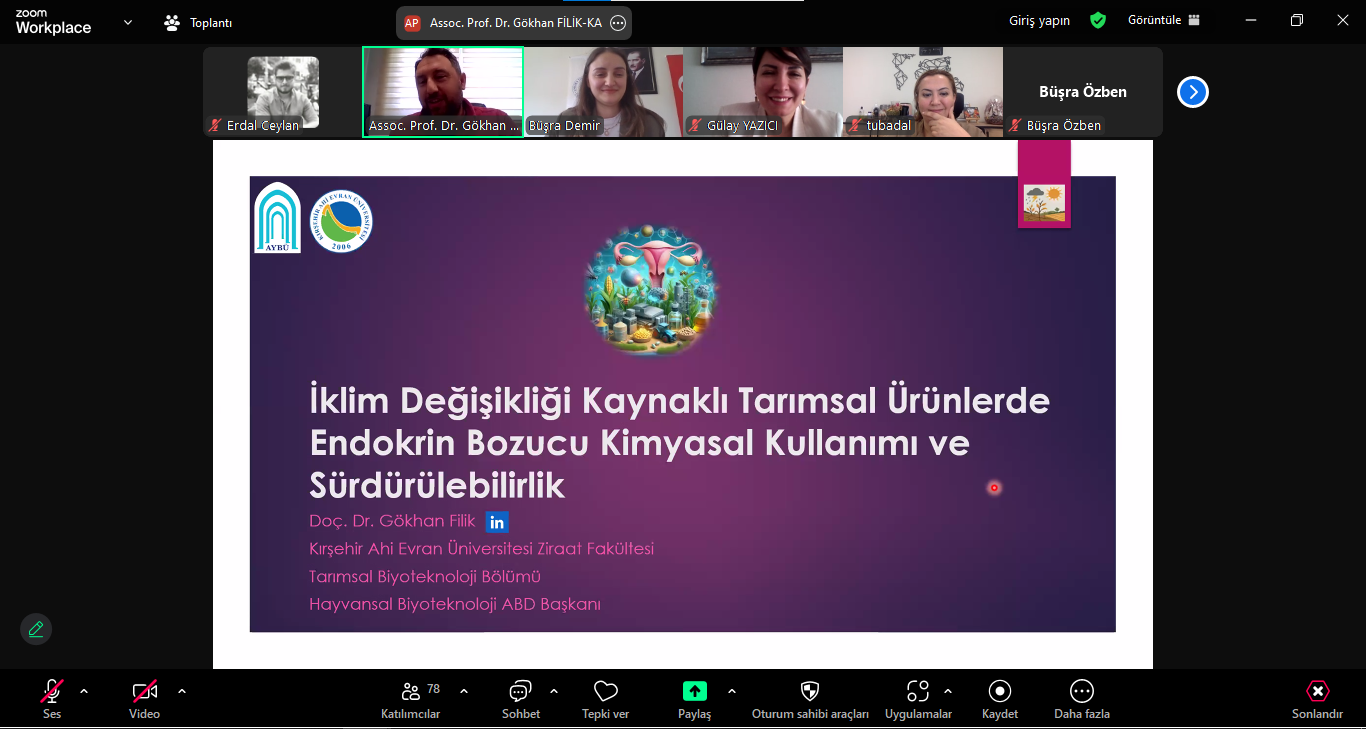Show next participants with blue arrow
Image resolution: width=1366 pixels, height=729 pixels.
pos(1192,92)
